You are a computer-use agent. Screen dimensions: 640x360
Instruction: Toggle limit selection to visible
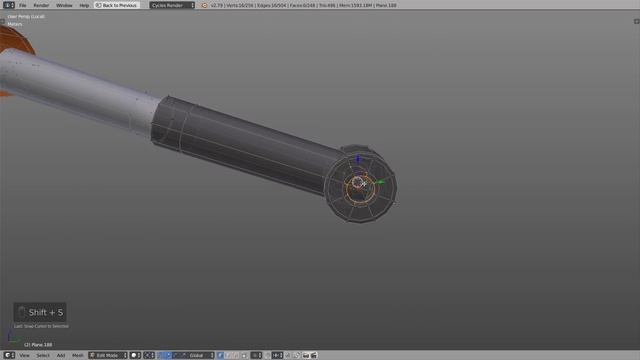coord(244,356)
